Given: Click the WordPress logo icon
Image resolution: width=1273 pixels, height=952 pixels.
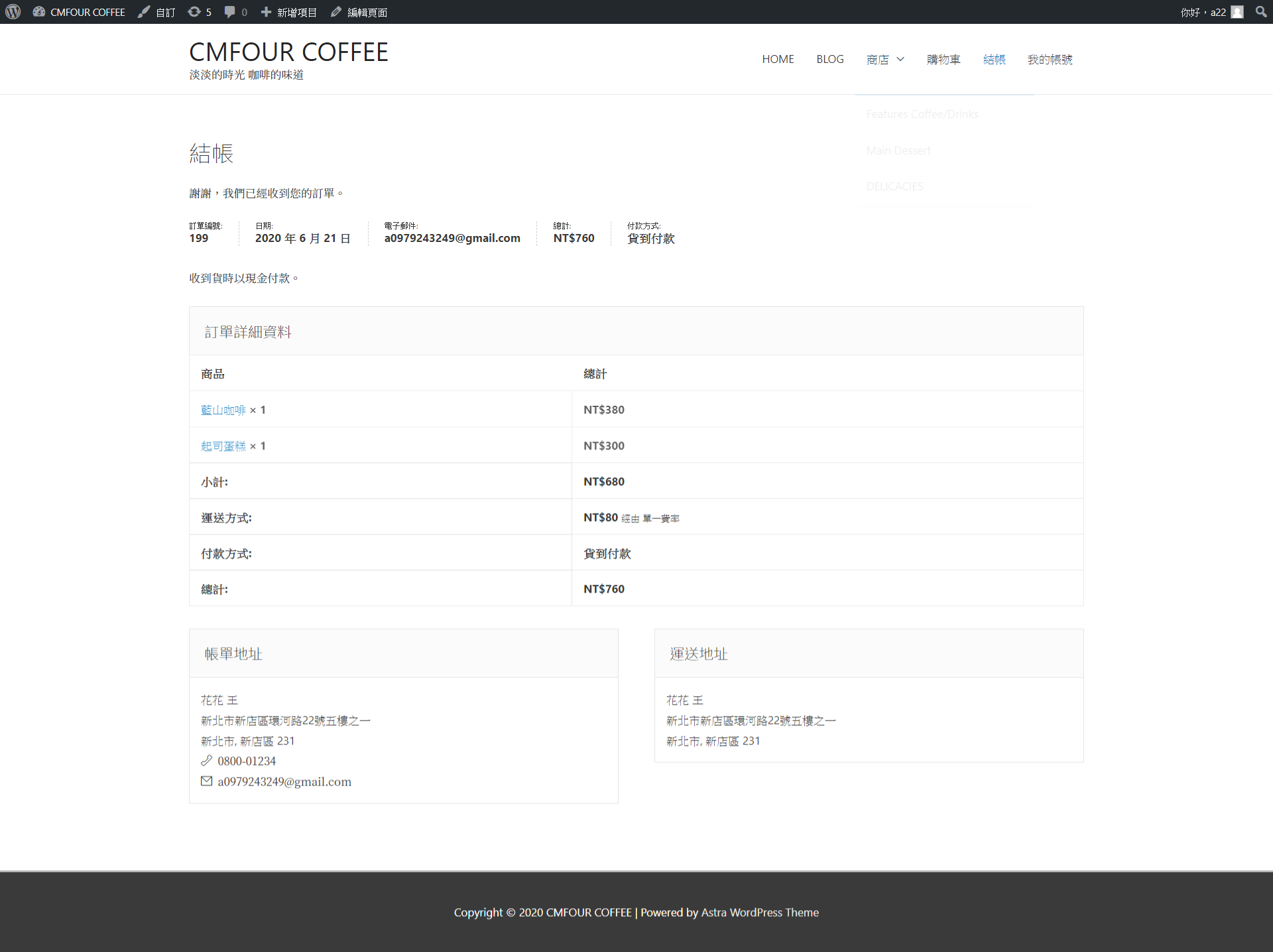Looking at the screenshot, I should [13, 12].
